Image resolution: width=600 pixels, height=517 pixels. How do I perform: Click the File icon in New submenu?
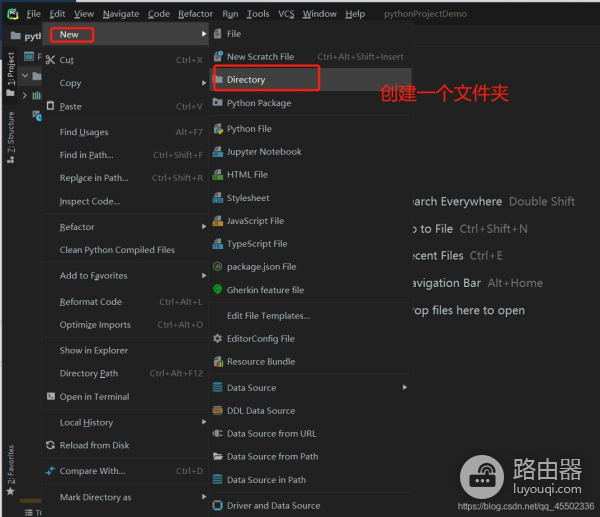(x=217, y=34)
